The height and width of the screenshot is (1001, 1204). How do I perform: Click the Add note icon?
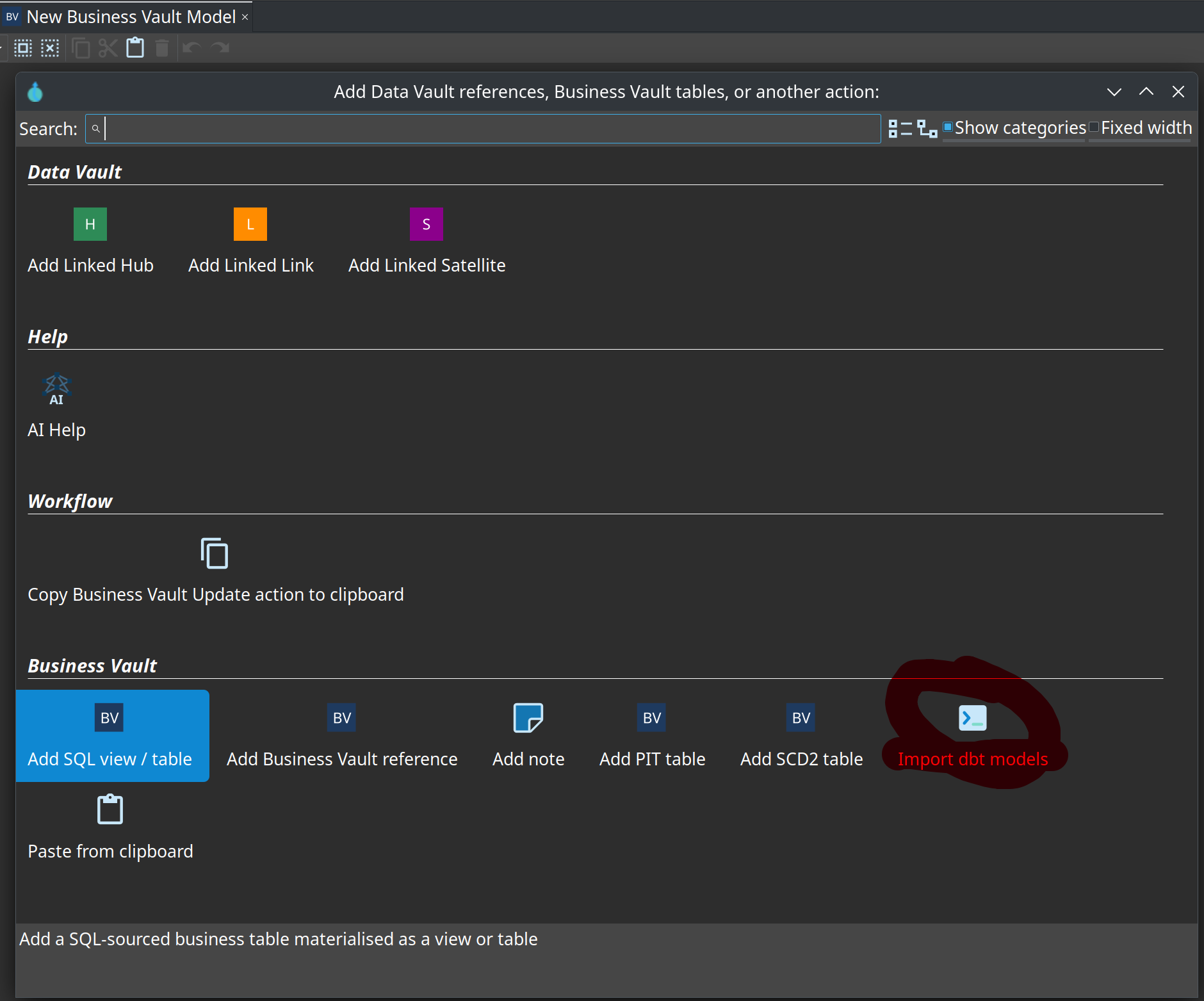pyautogui.click(x=528, y=718)
